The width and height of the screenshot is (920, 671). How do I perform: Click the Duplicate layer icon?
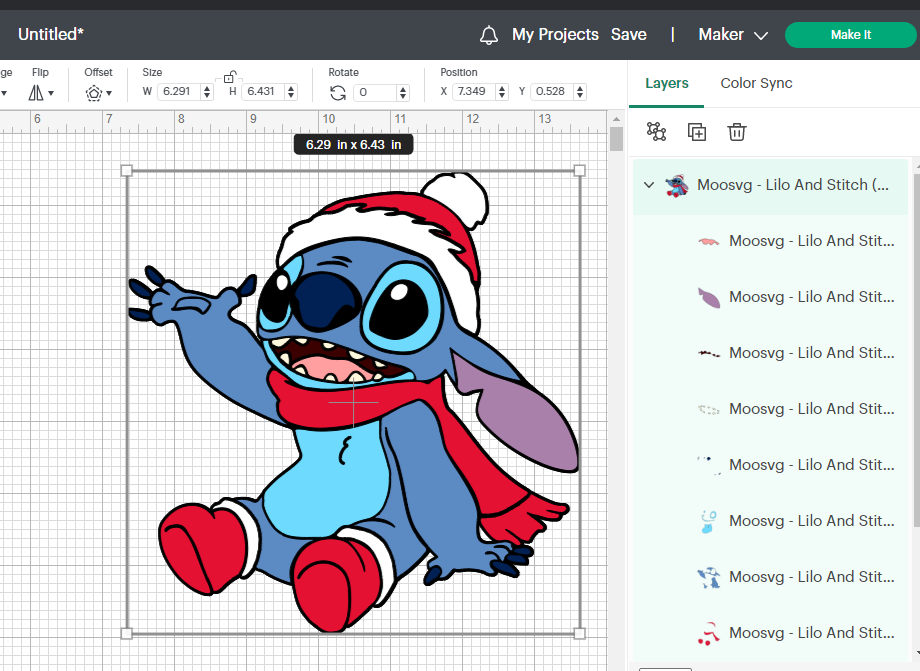696,132
